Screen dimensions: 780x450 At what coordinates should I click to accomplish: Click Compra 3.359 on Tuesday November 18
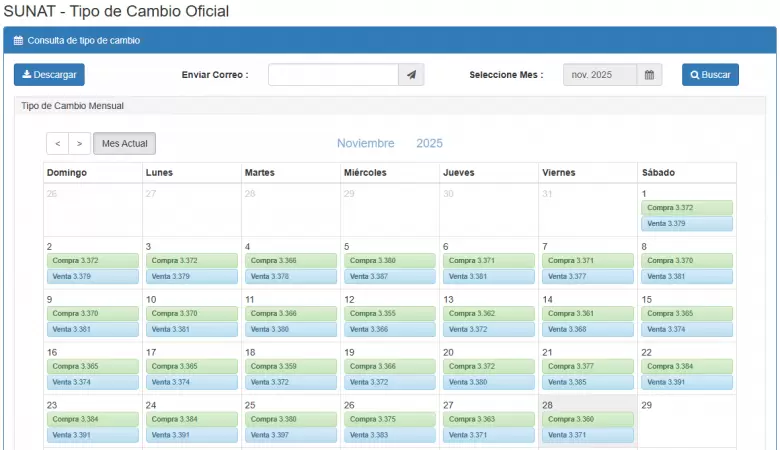[291, 366]
